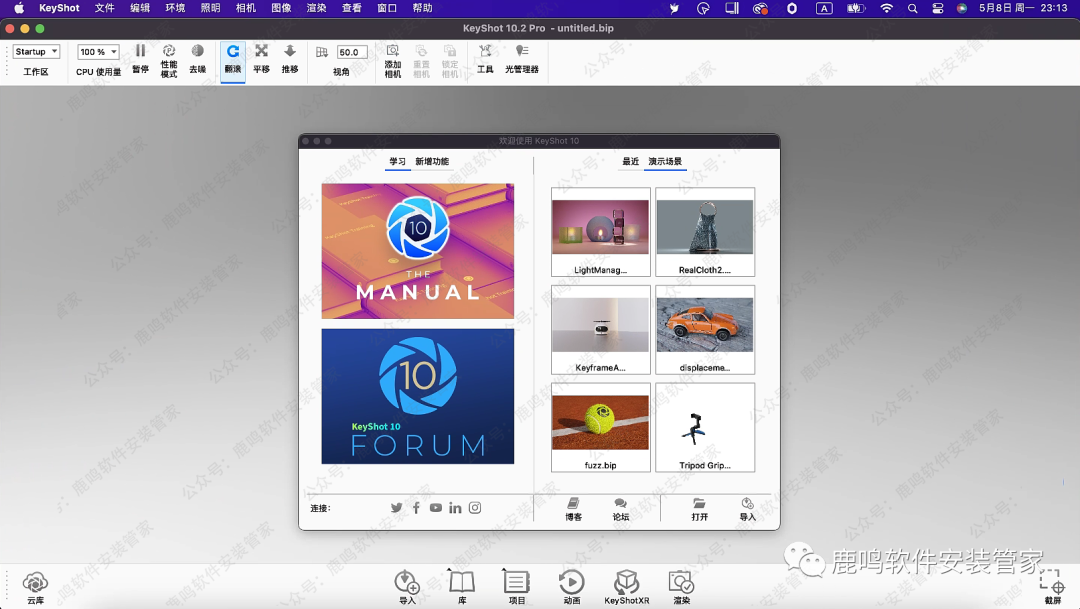Switch to the 最近 (Recent) tab

pos(630,162)
